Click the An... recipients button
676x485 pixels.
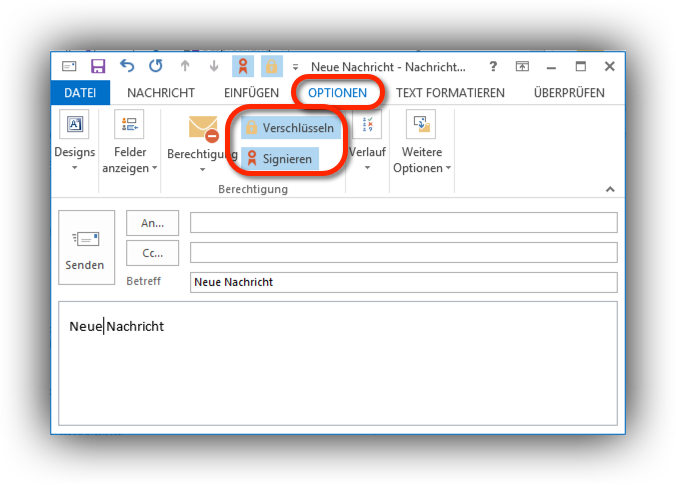[x=152, y=223]
